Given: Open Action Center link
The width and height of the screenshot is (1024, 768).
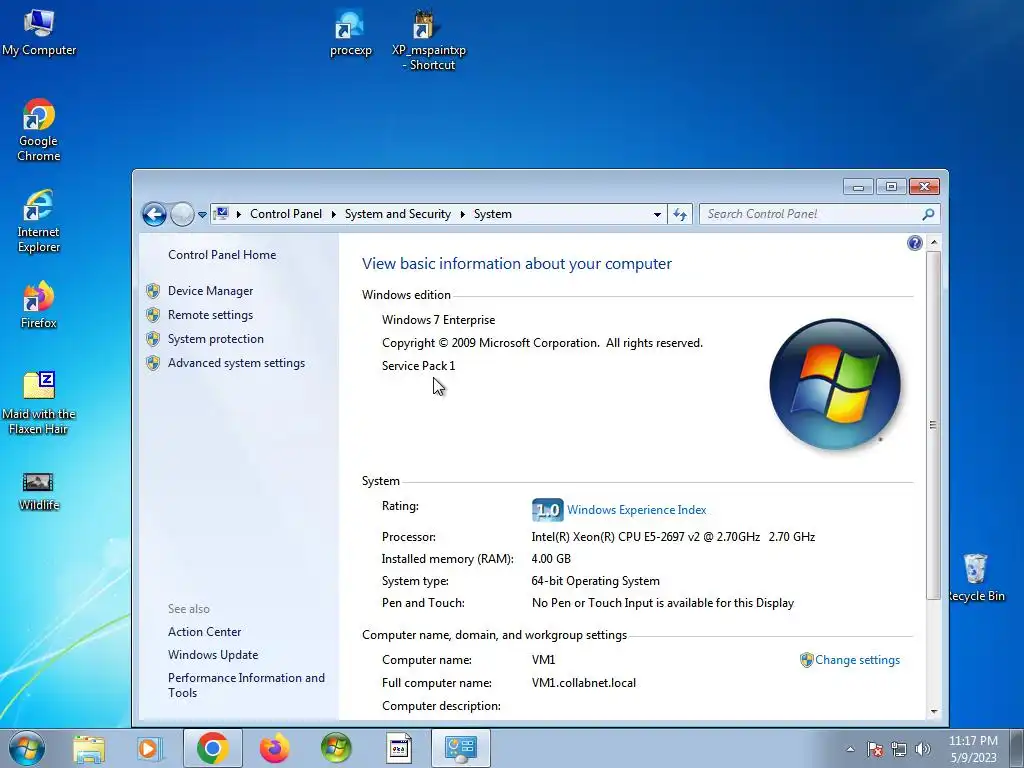Looking at the screenshot, I should (x=204, y=632).
